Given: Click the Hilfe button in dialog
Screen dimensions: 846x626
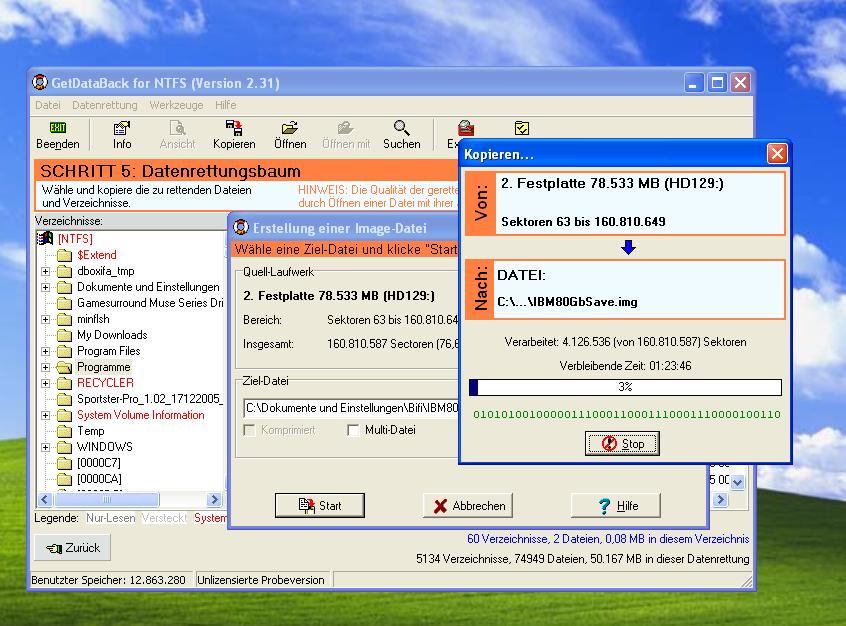Looking at the screenshot, I should 616,506.
